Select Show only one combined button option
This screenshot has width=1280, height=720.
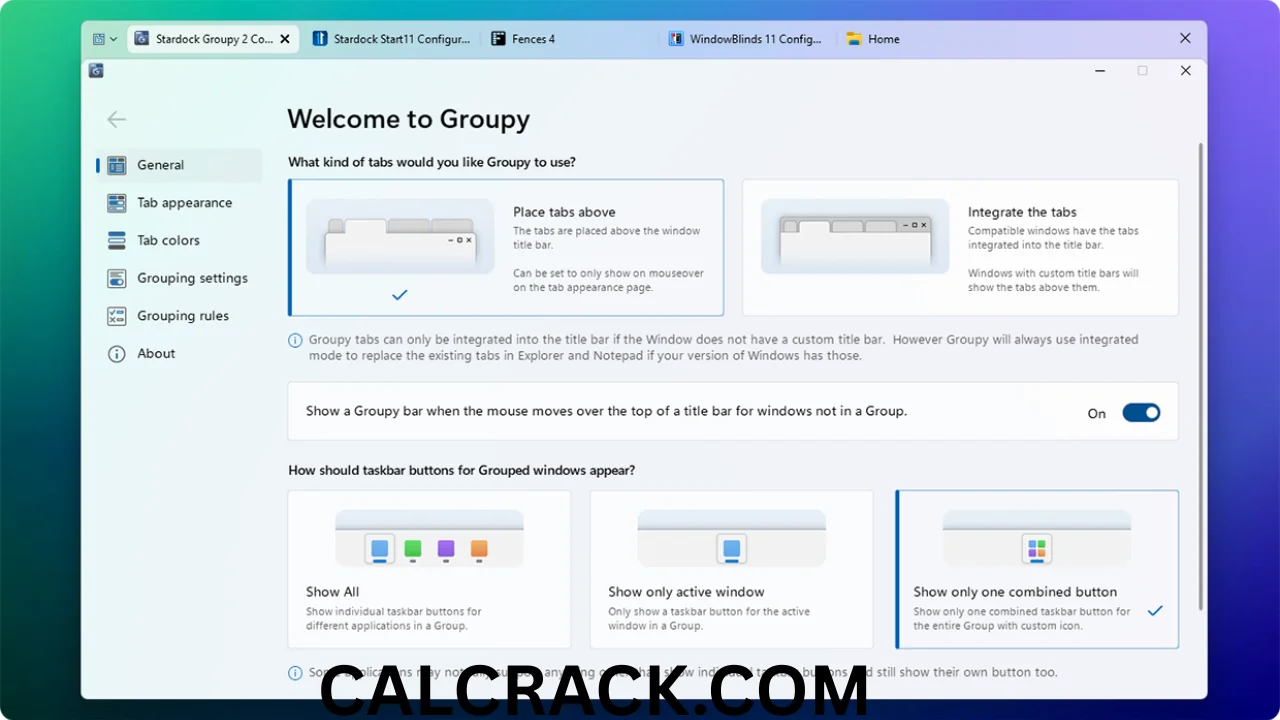coord(1037,569)
